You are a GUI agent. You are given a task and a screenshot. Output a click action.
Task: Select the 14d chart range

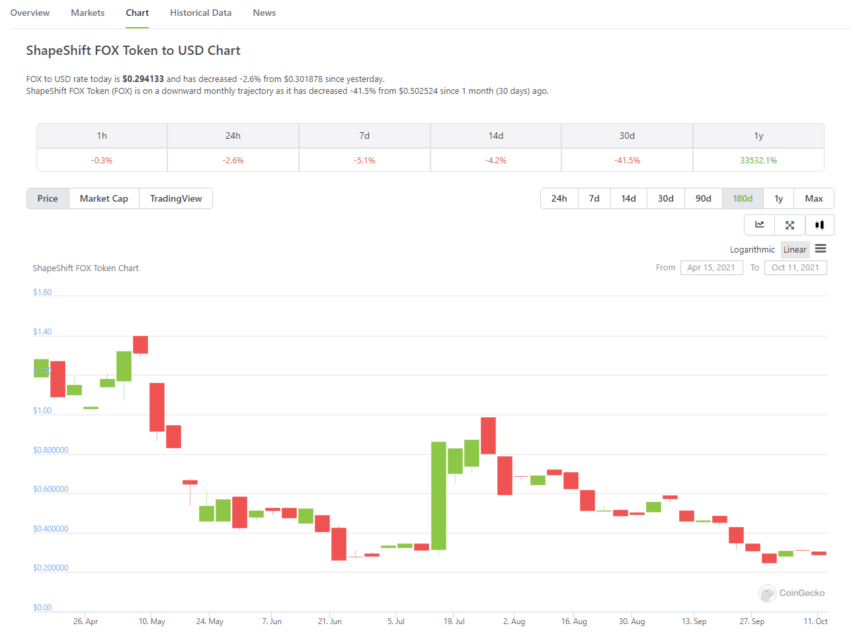(x=629, y=199)
